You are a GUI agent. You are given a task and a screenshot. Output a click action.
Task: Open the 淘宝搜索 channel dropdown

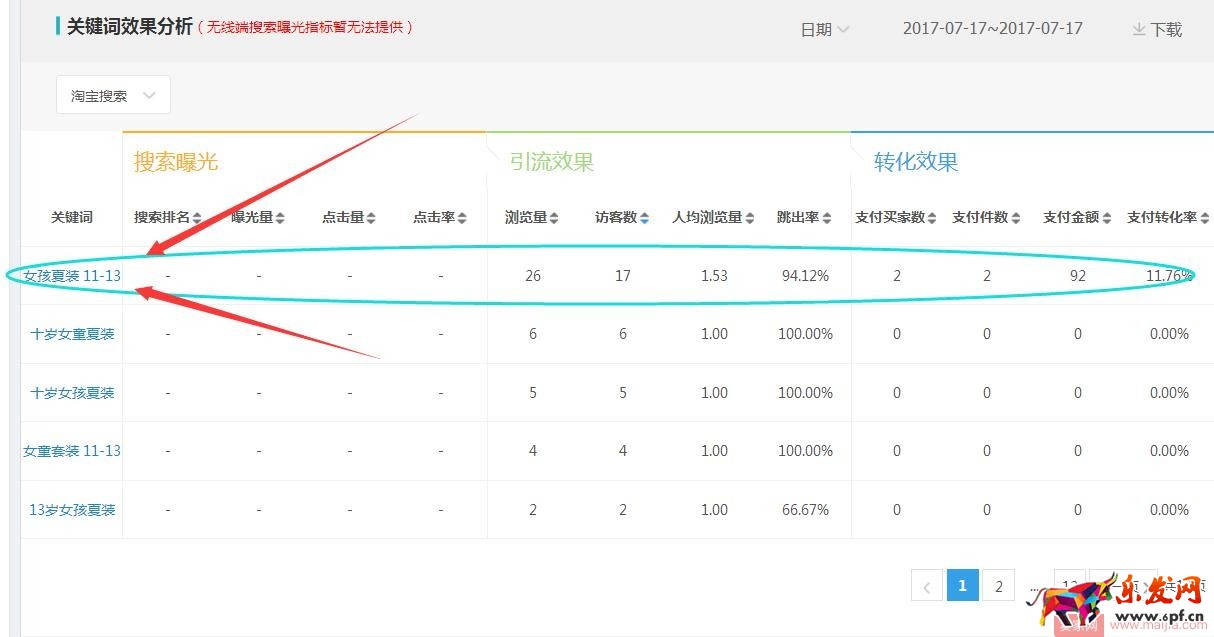click(x=112, y=95)
